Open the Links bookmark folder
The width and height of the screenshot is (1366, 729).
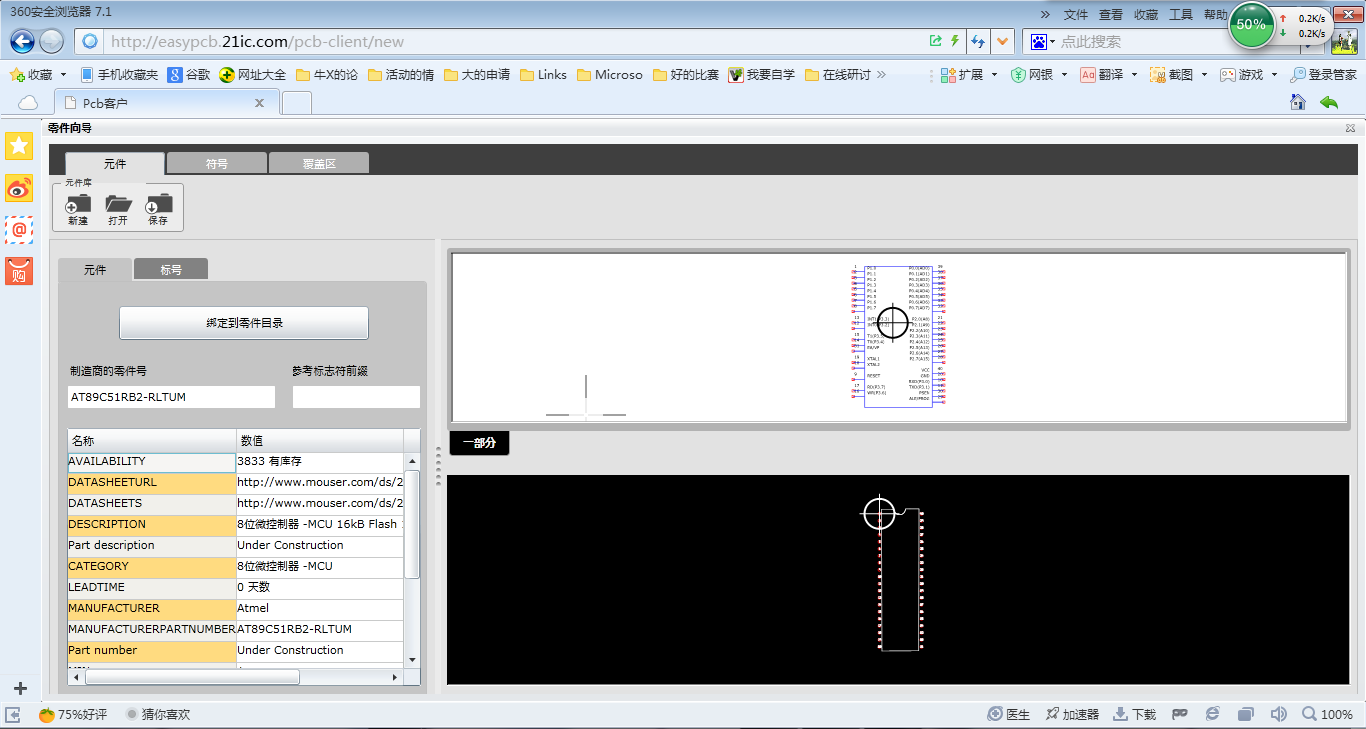542,75
